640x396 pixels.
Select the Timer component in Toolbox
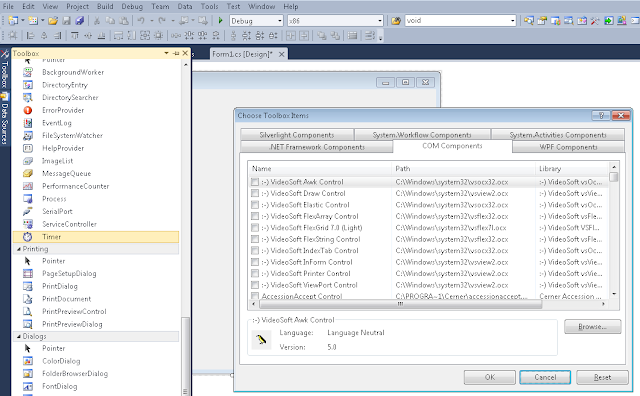click(96, 237)
